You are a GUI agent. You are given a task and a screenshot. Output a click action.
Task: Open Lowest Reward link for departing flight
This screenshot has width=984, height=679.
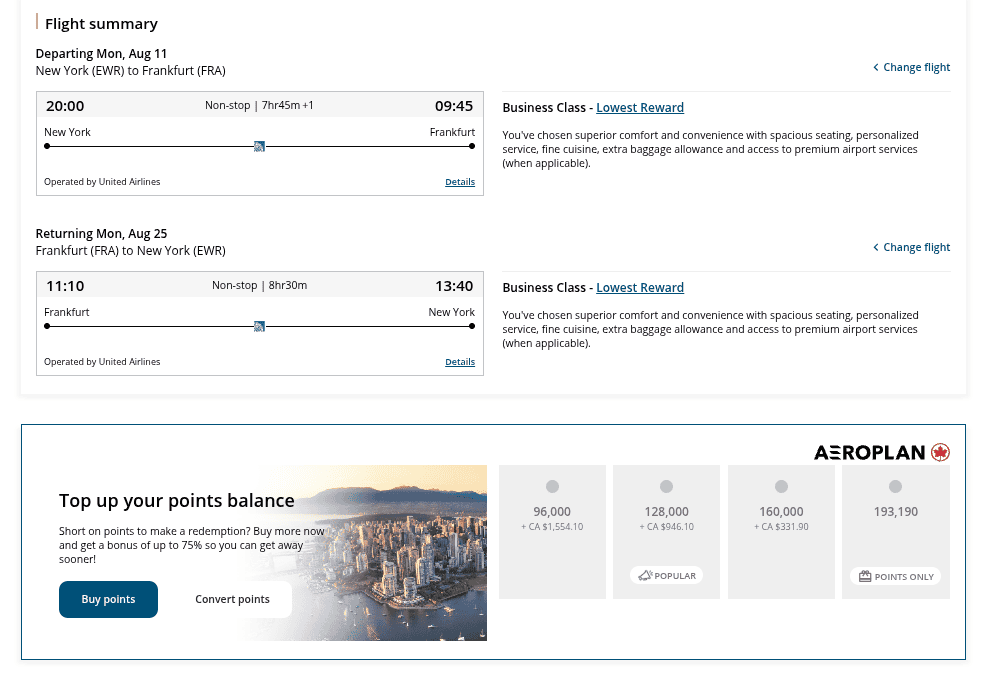pyautogui.click(x=640, y=108)
